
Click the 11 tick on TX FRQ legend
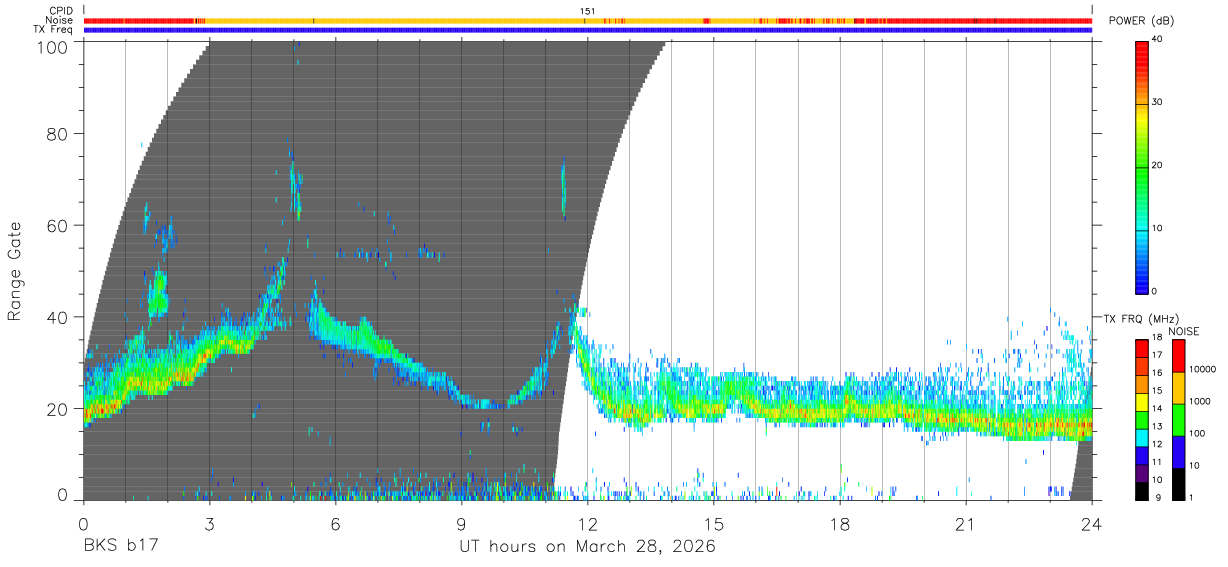coord(1158,462)
